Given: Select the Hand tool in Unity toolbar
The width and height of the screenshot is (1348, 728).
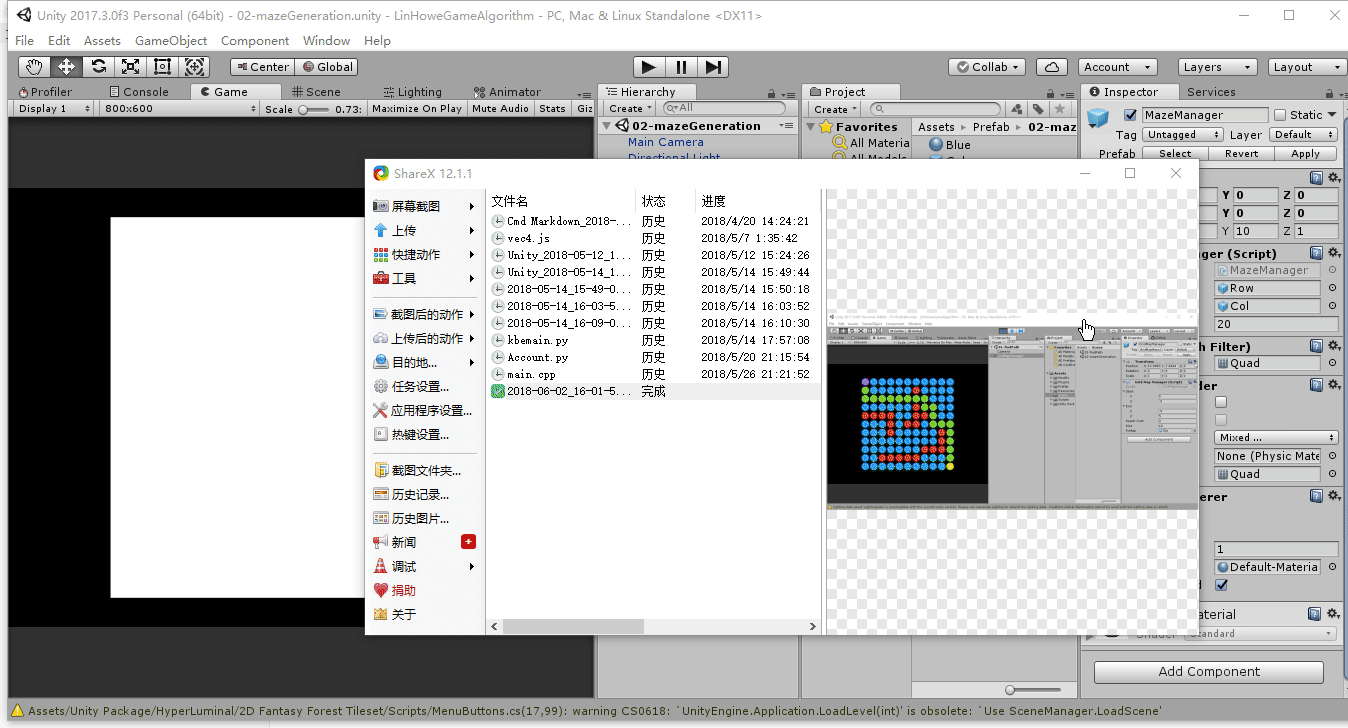Looking at the screenshot, I should click(34, 67).
